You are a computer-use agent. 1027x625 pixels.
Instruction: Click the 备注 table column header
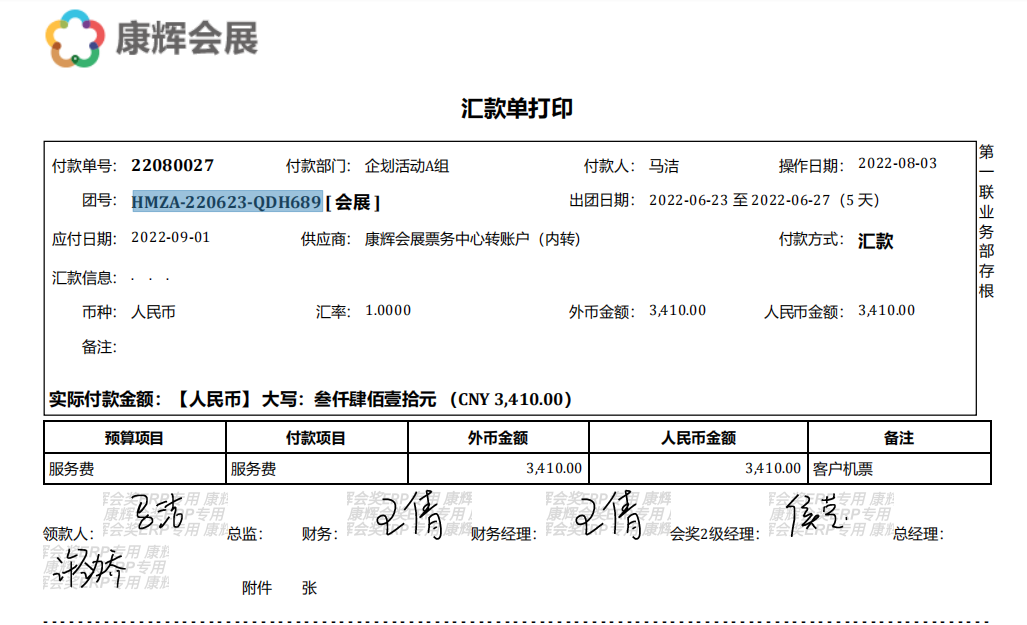tap(898, 438)
